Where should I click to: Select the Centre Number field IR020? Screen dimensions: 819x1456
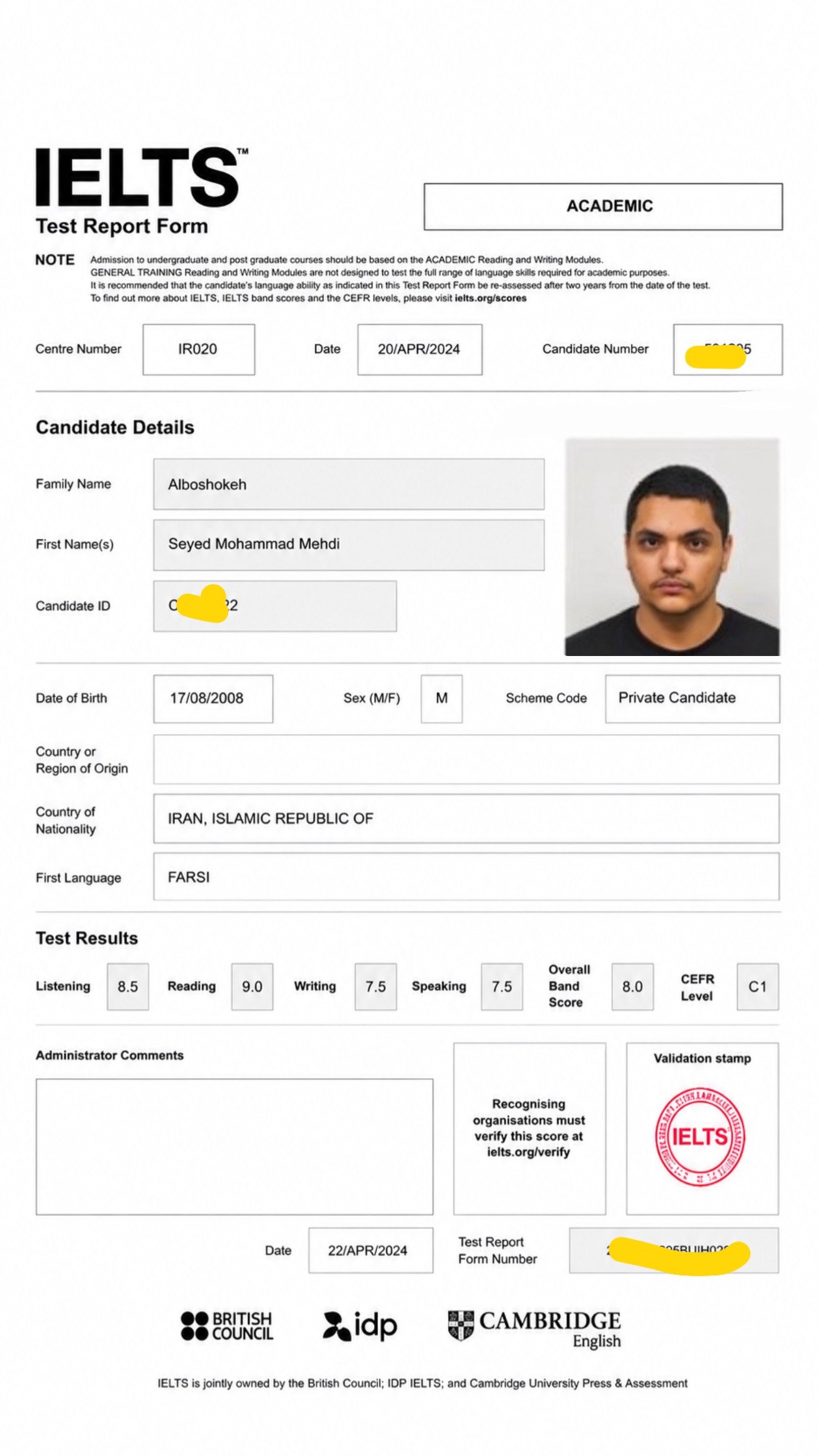point(199,349)
